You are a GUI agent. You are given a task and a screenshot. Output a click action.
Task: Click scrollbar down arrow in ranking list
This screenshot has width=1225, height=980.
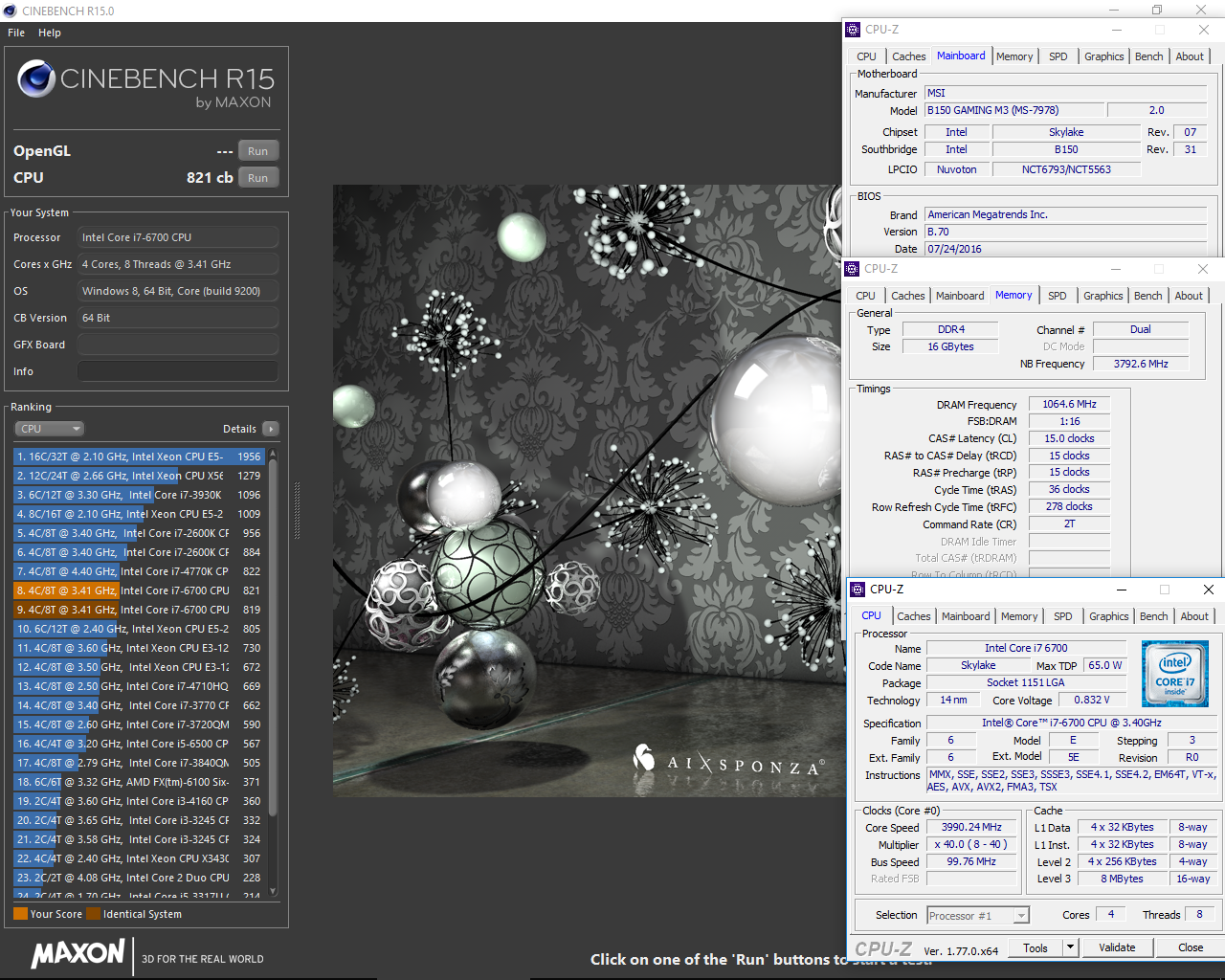point(273,891)
